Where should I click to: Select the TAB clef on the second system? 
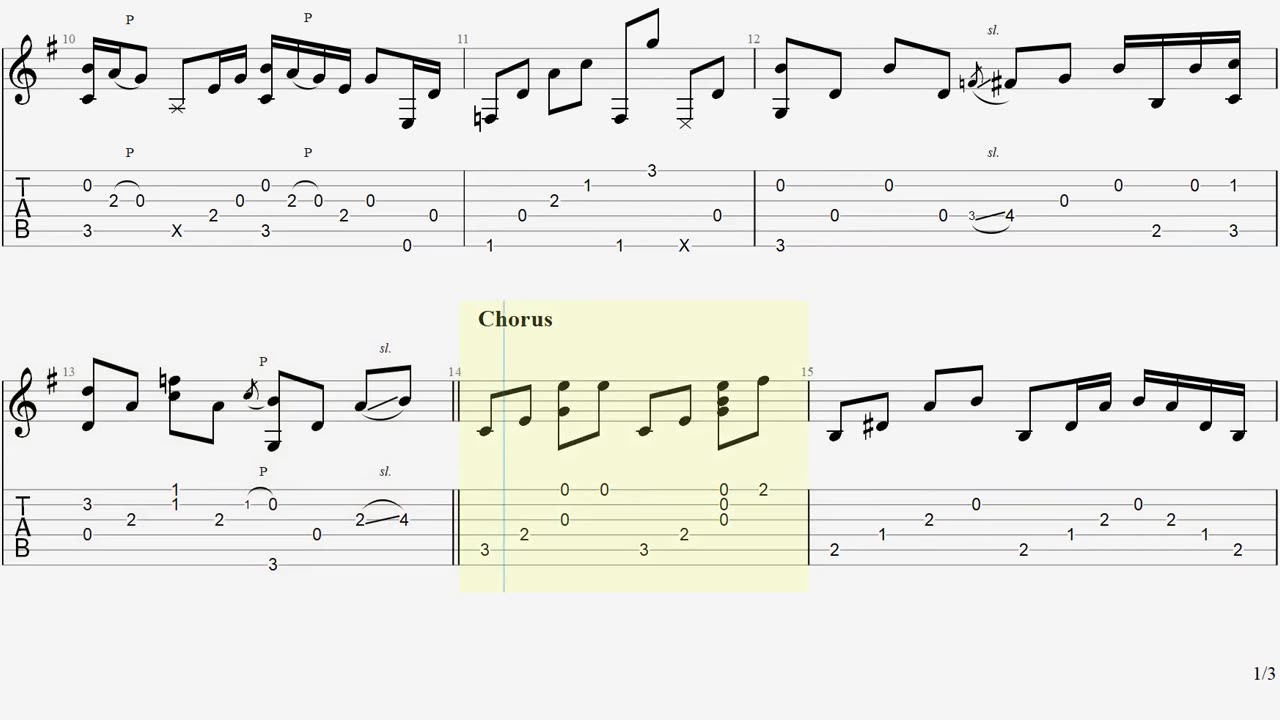click(x=23, y=527)
